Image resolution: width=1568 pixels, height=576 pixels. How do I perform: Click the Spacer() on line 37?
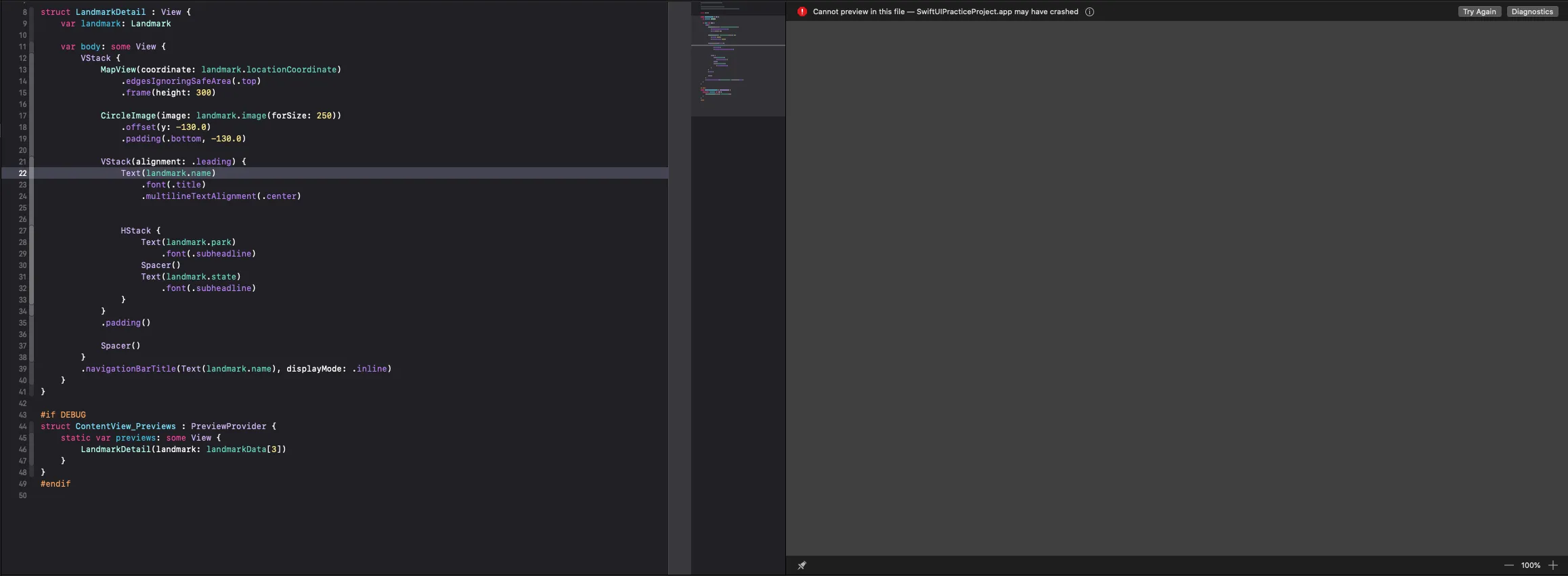(121, 346)
